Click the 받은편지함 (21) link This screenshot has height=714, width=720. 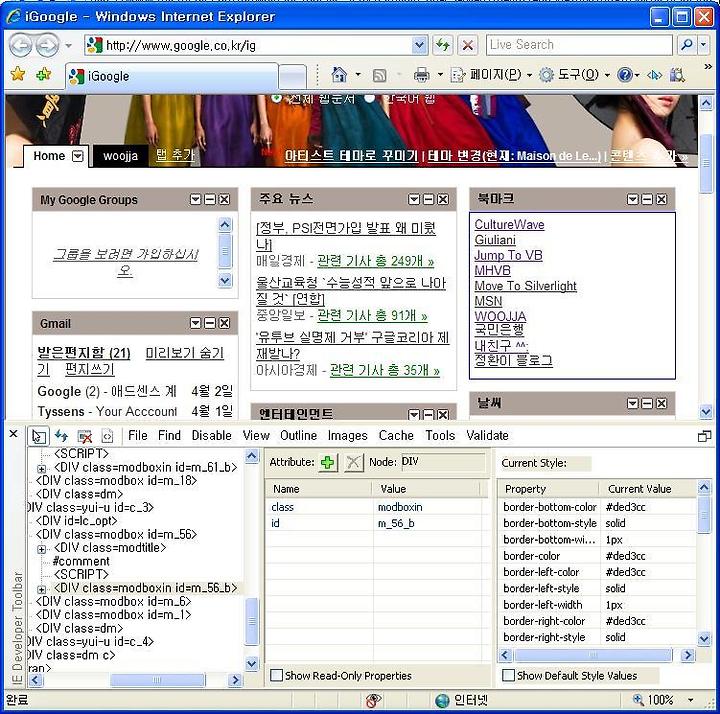pos(84,353)
